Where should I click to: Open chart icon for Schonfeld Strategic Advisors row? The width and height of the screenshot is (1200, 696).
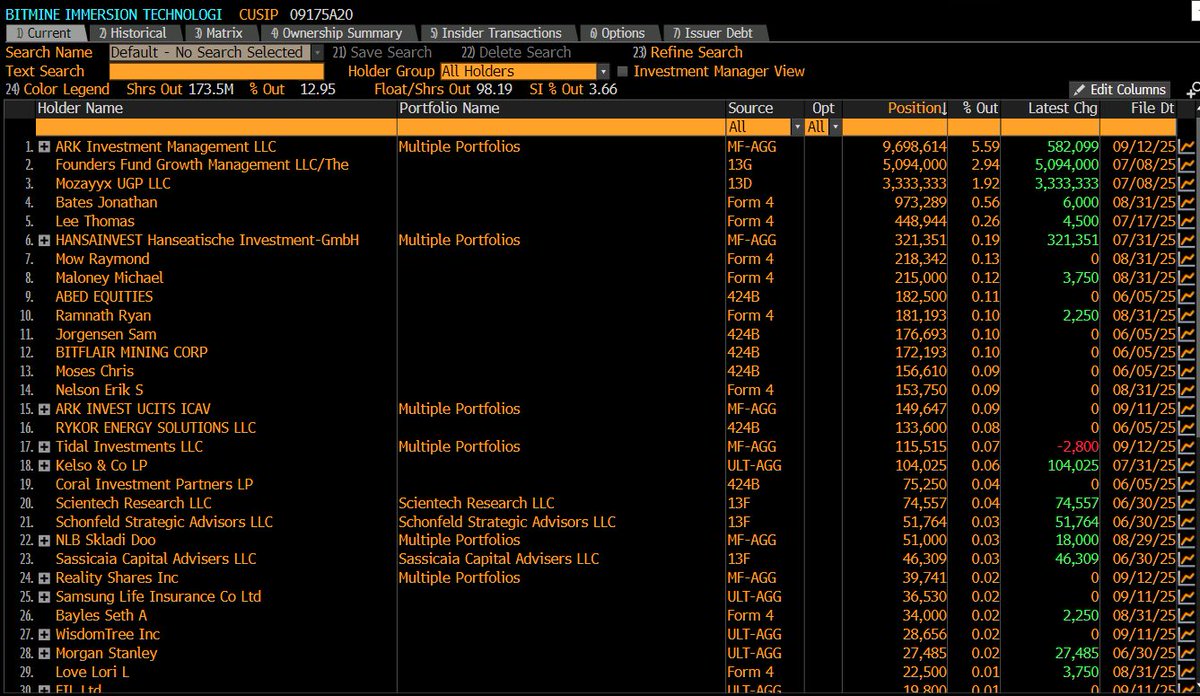point(1188,522)
